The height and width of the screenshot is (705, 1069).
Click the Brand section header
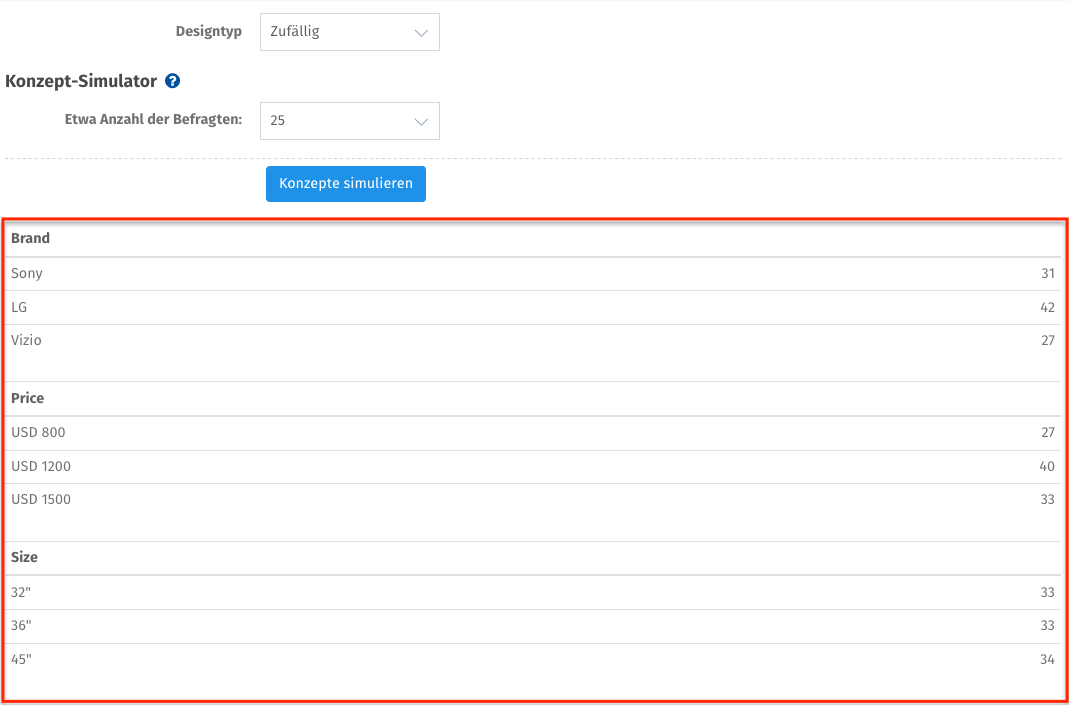click(x=30, y=238)
